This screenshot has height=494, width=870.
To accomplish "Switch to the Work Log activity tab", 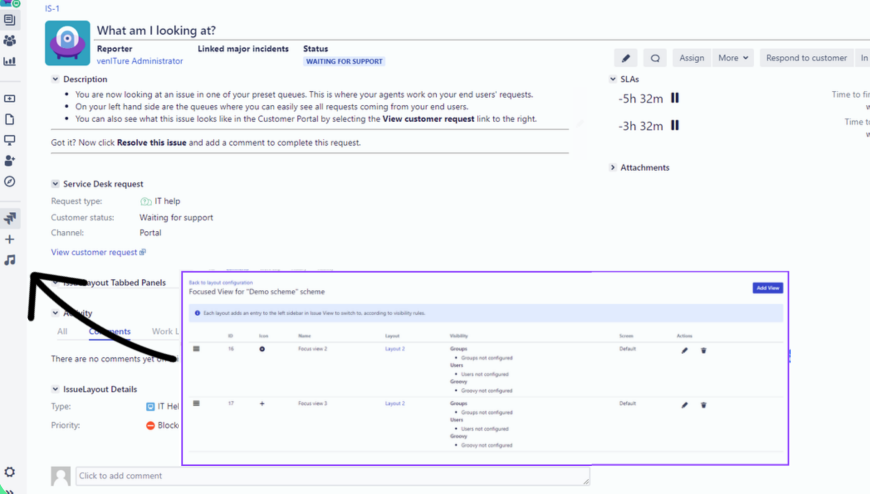I will coord(165,331).
